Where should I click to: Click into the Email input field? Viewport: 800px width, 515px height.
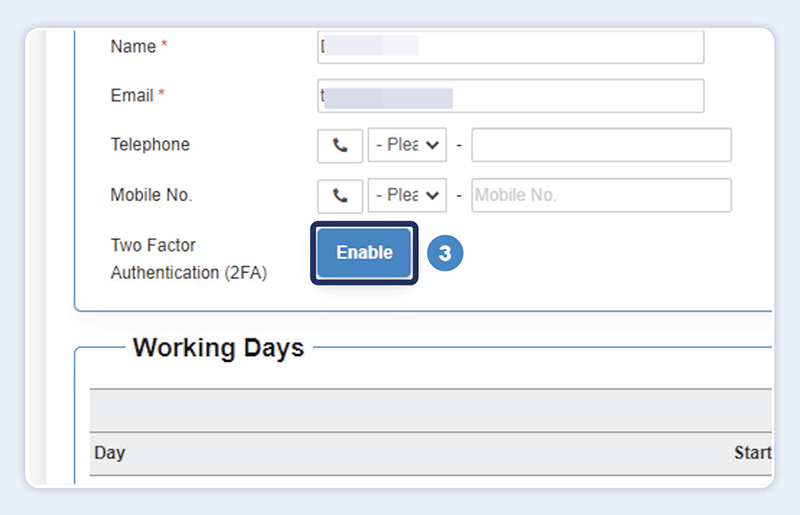[510, 96]
